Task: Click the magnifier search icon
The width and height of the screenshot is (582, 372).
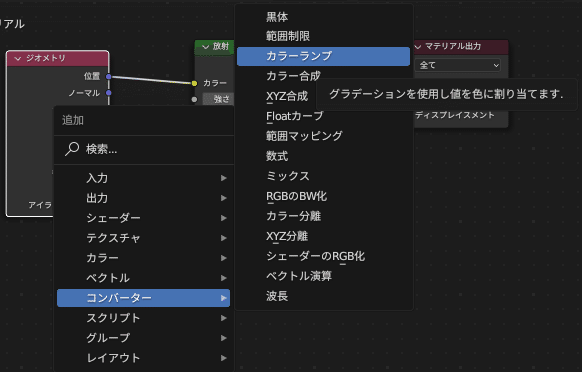Action: (72, 149)
